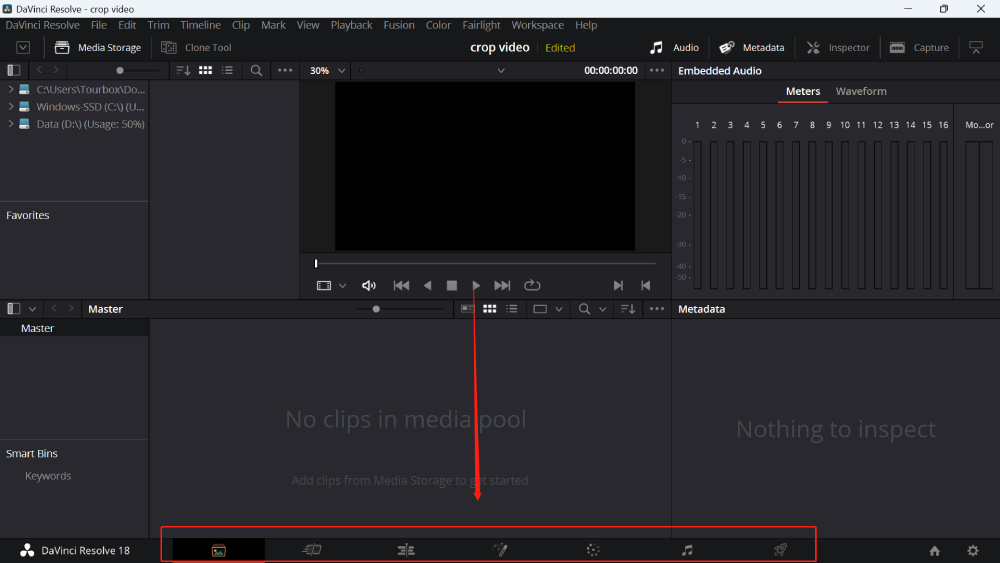Toggle the Audio panel

674,47
